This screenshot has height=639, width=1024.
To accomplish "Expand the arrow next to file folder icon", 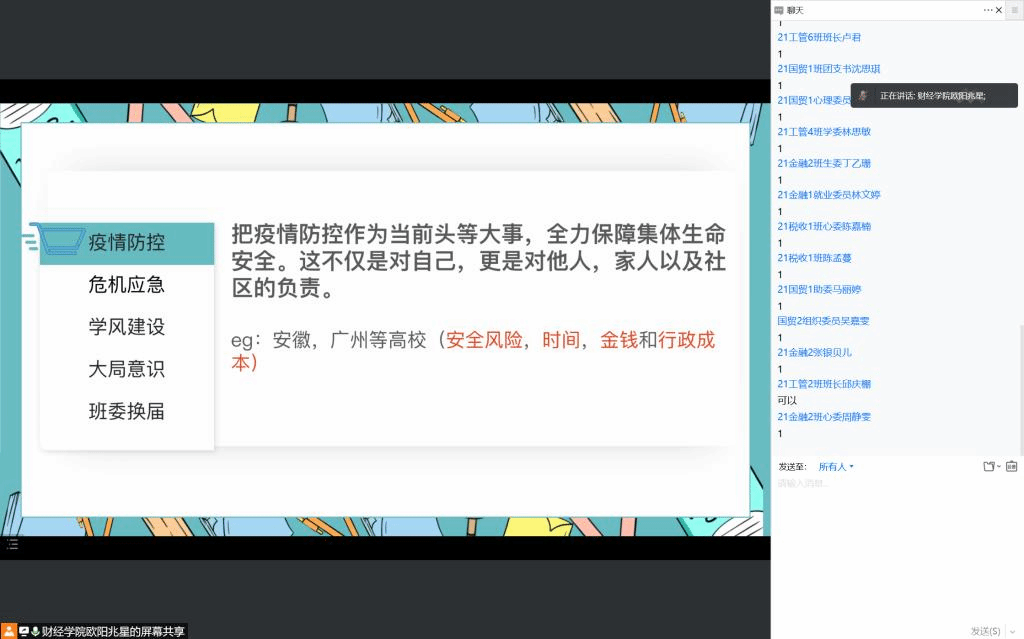I will coord(999,467).
